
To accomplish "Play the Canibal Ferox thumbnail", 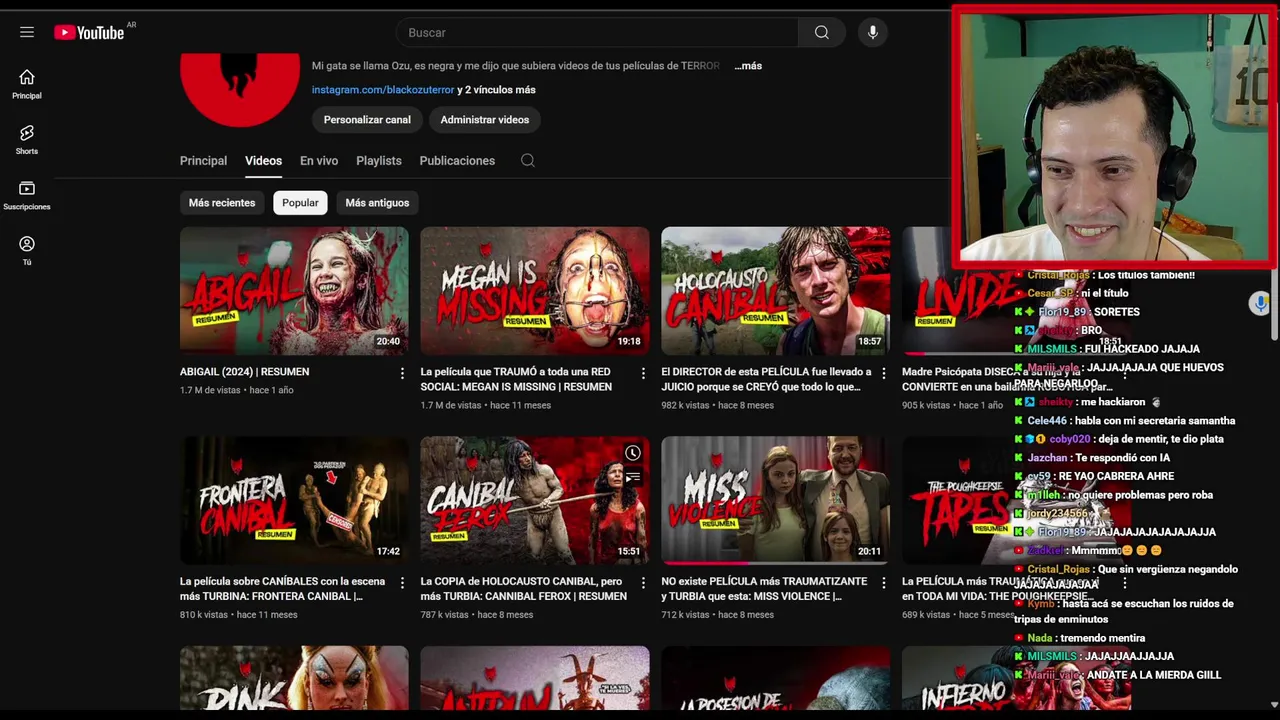I will tap(535, 500).
